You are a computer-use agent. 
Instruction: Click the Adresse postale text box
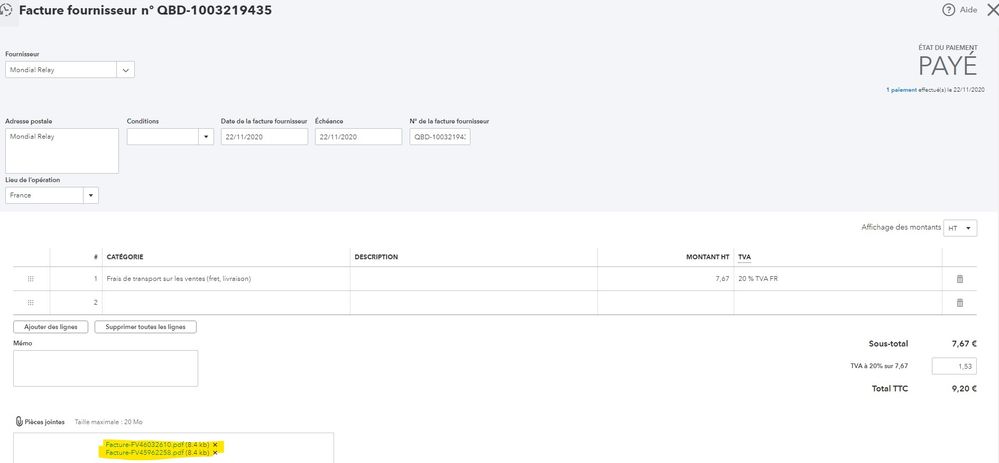tap(62, 151)
